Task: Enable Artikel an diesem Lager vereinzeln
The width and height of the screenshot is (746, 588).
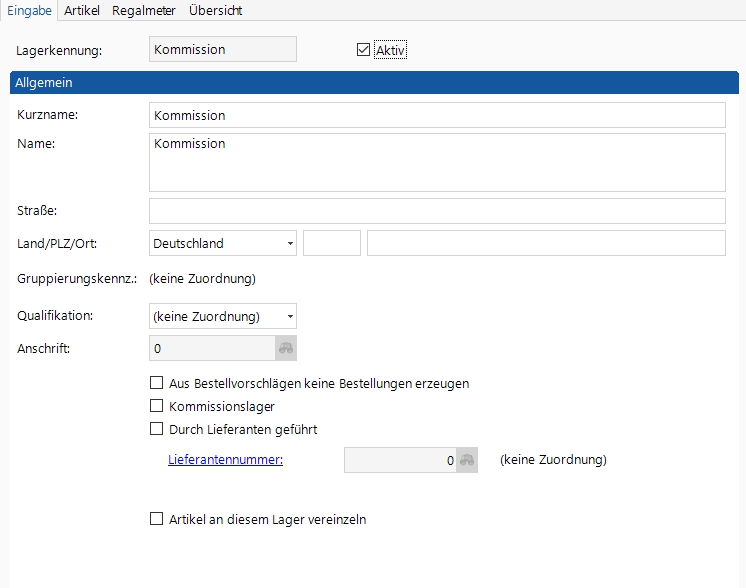Action: coord(156,519)
